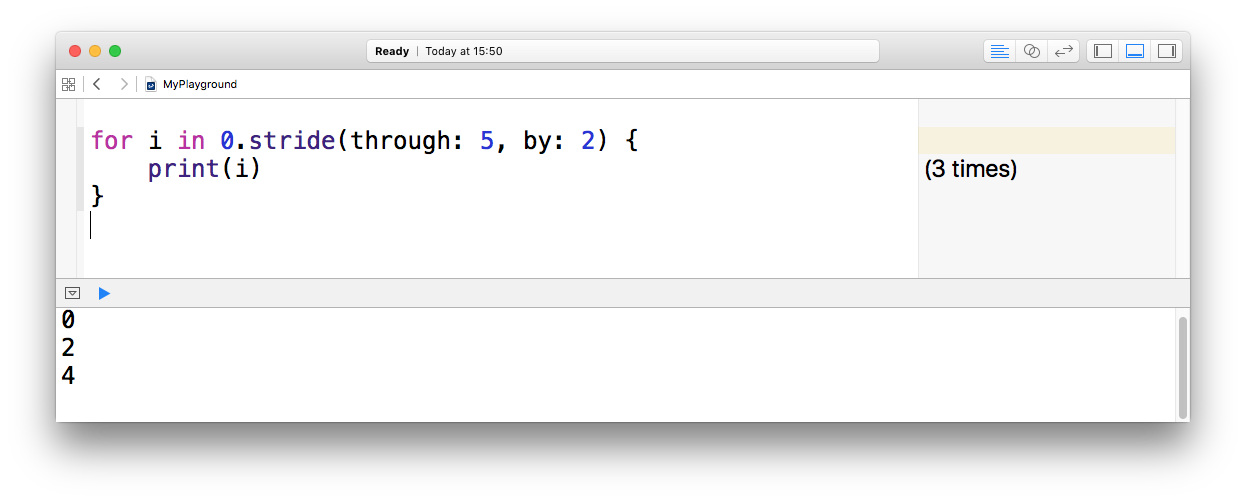Click the (3 times) result
Screen dimensions: 1246x502
coord(971,169)
